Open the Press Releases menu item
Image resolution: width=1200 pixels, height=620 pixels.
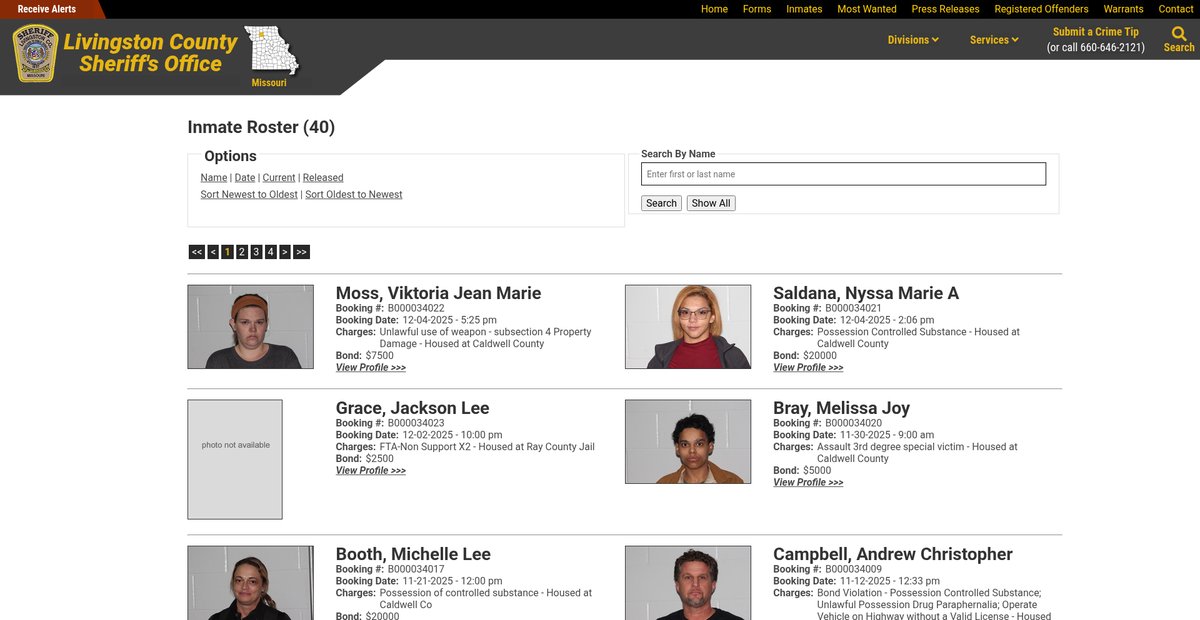945,9
